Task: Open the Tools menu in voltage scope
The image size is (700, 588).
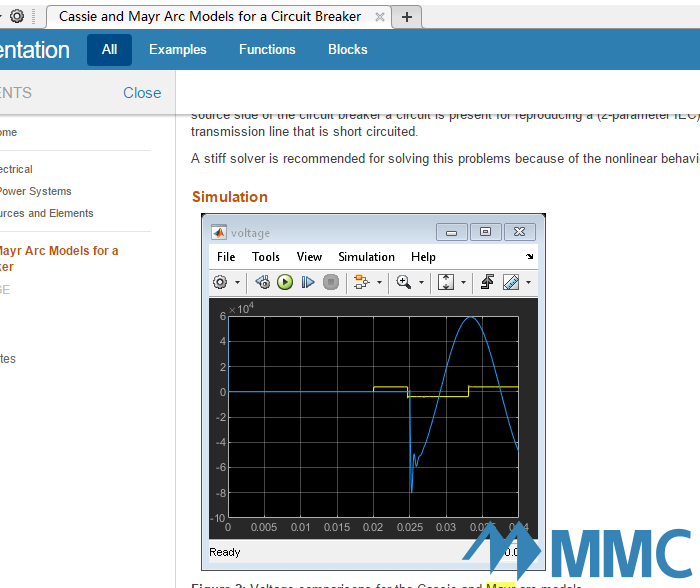Action: click(266, 257)
